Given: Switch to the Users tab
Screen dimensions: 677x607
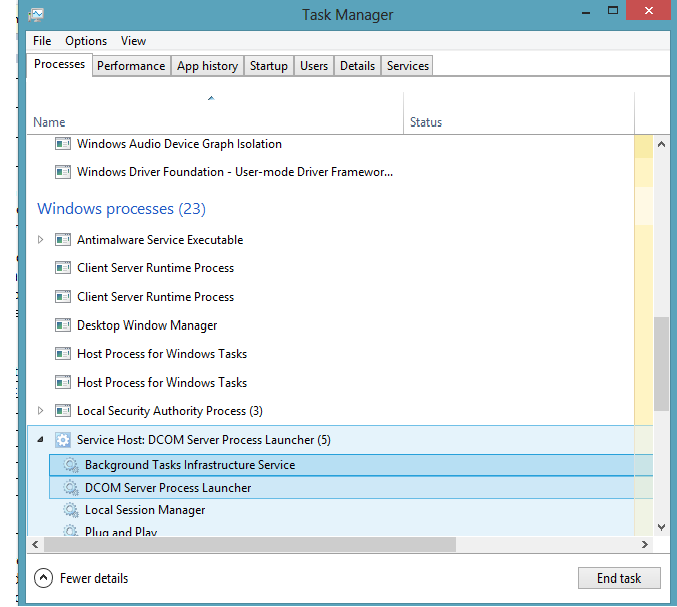Looking at the screenshot, I should coord(314,66).
